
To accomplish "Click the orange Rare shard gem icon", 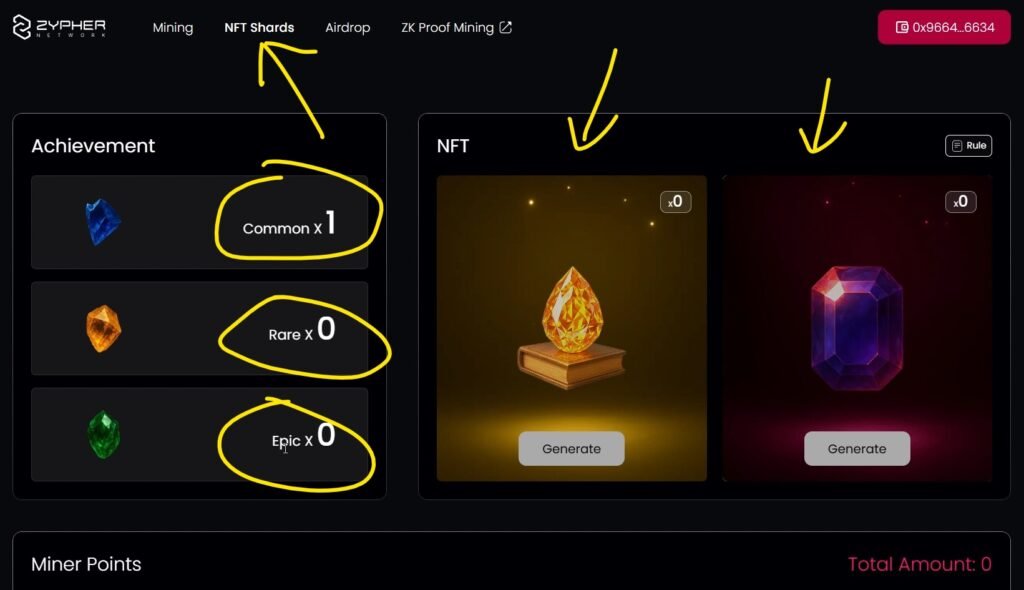I will pos(103,328).
